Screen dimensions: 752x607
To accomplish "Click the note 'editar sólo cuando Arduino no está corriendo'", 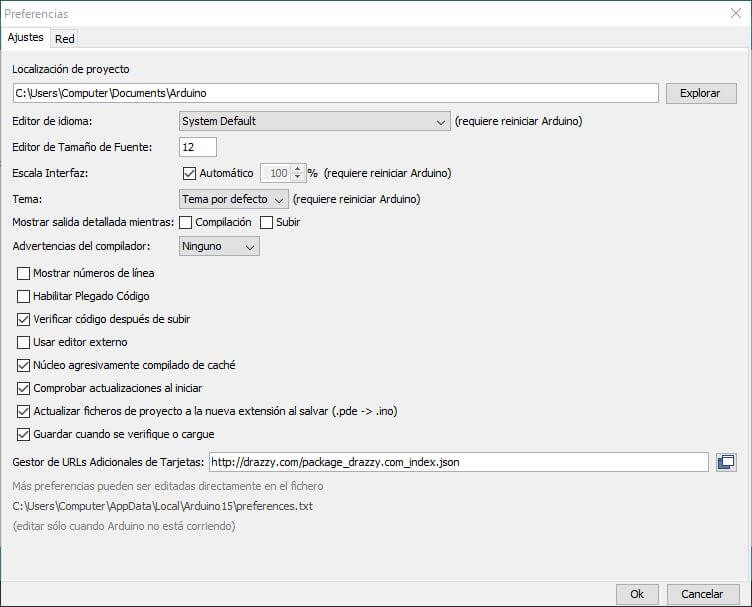I will tap(124, 526).
